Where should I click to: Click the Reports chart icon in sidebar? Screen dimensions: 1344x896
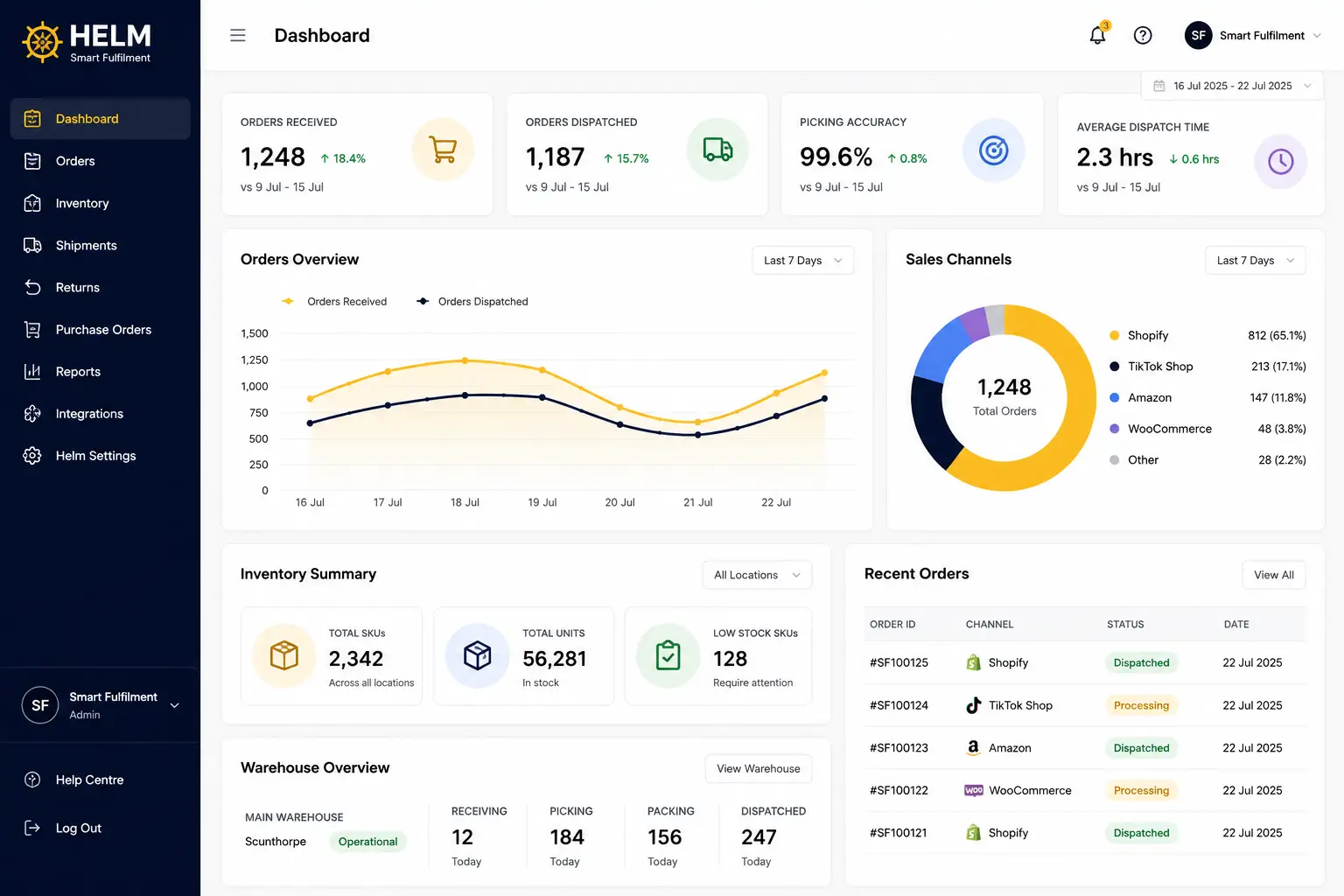coord(32,372)
